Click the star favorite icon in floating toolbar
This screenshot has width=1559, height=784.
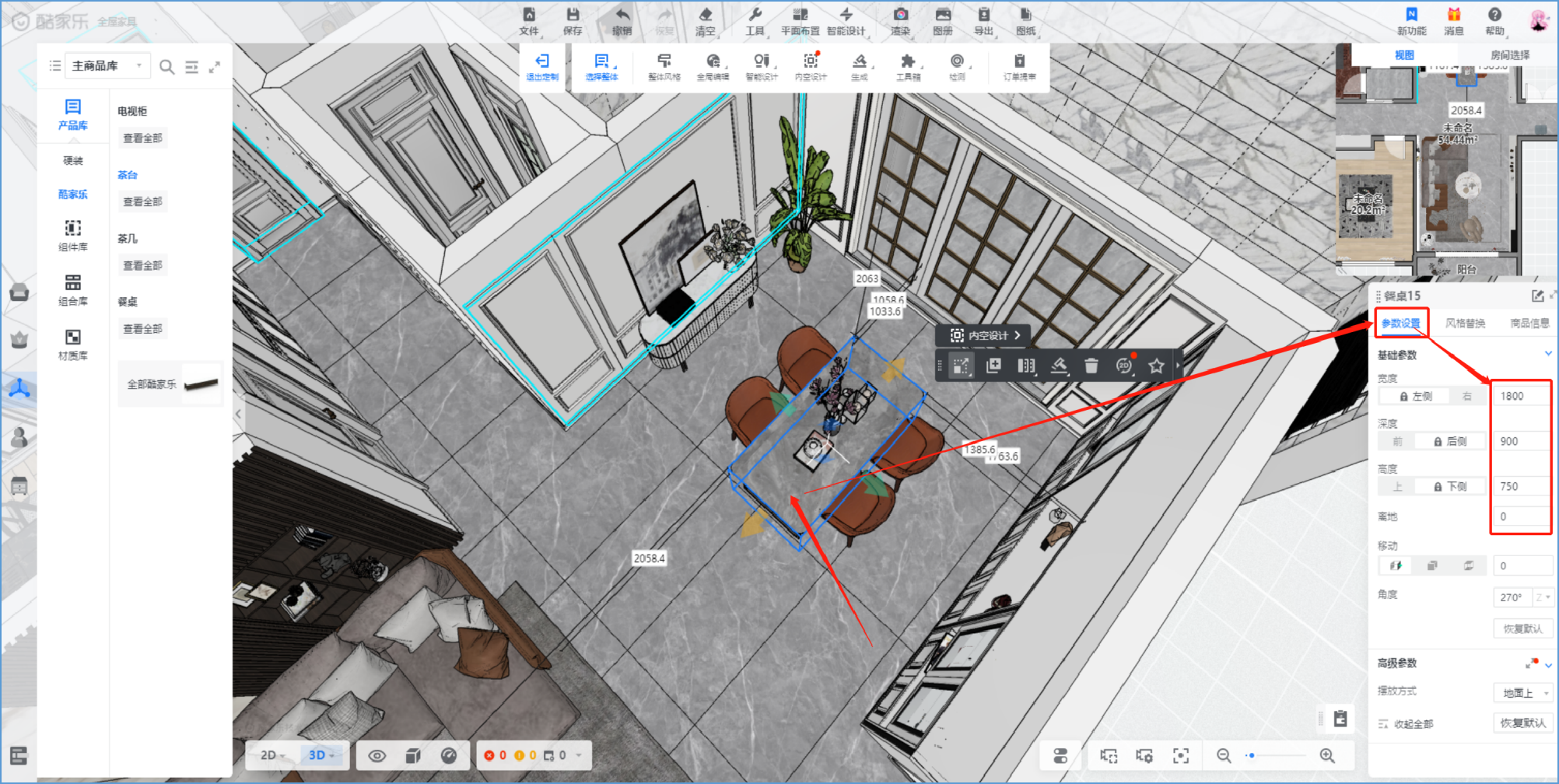[1157, 366]
